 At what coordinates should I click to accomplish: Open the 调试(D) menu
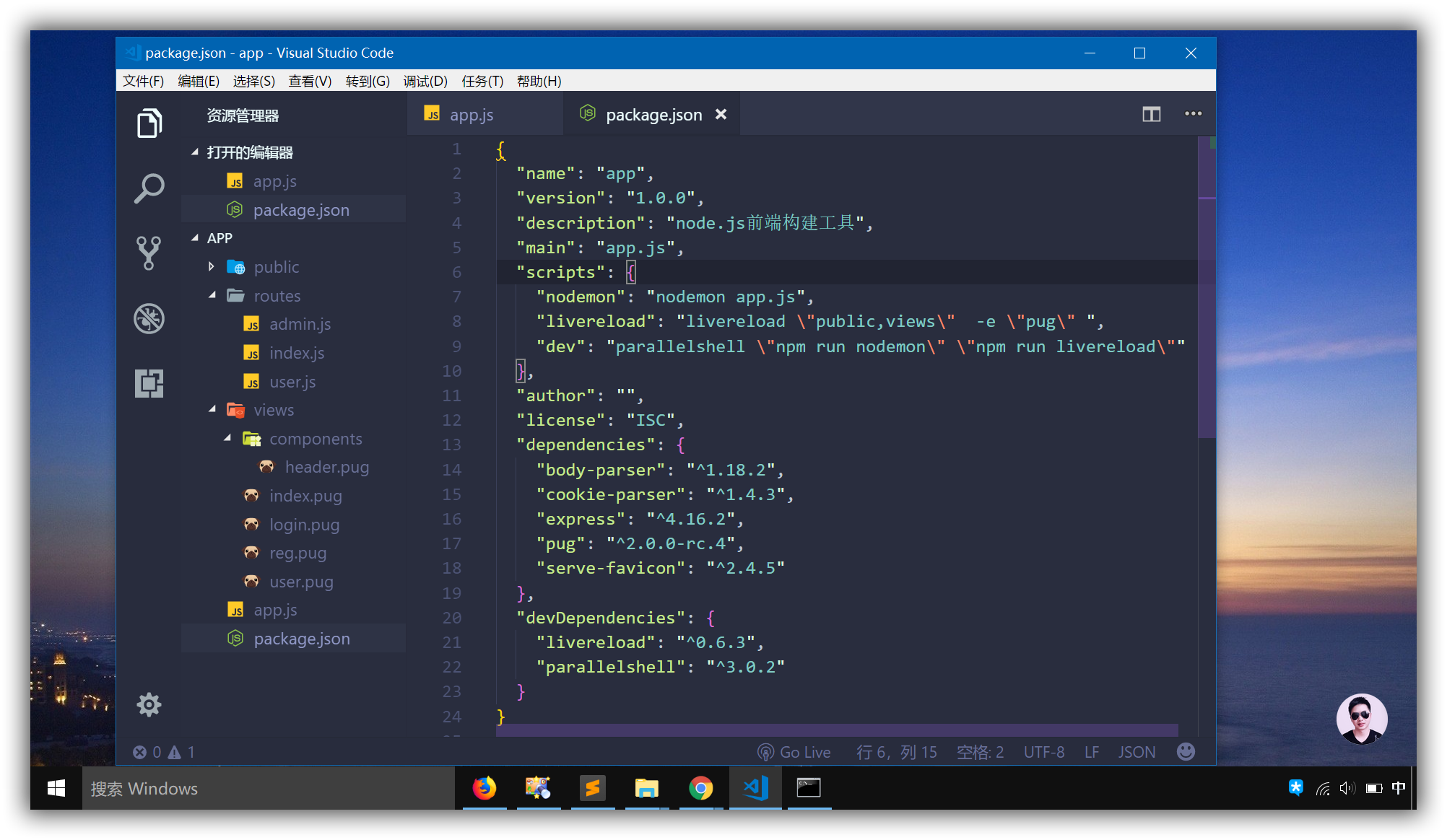coord(425,81)
